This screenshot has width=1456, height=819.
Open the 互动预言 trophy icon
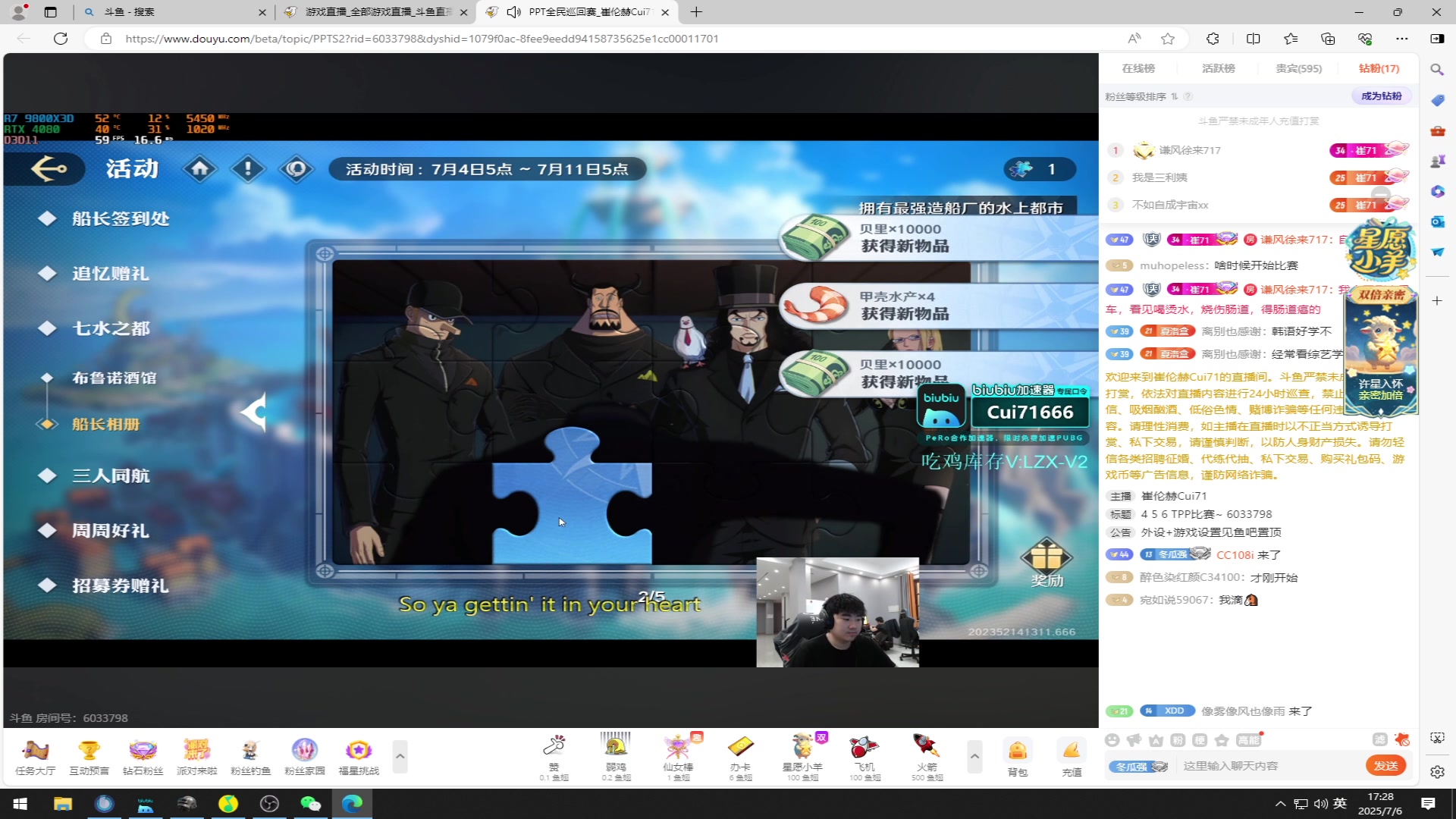click(89, 757)
